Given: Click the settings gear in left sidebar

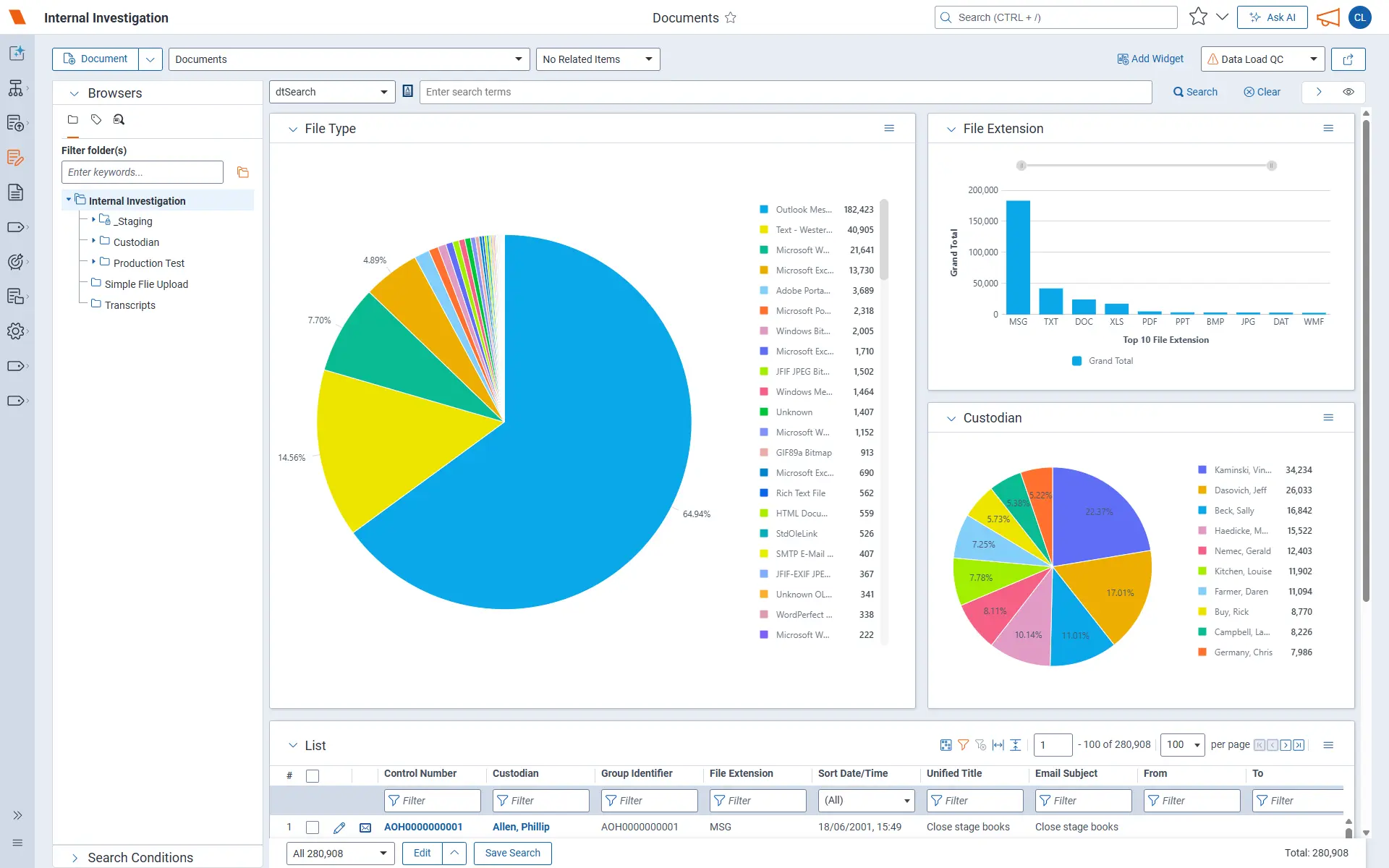Looking at the screenshot, I should (x=16, y=331).
